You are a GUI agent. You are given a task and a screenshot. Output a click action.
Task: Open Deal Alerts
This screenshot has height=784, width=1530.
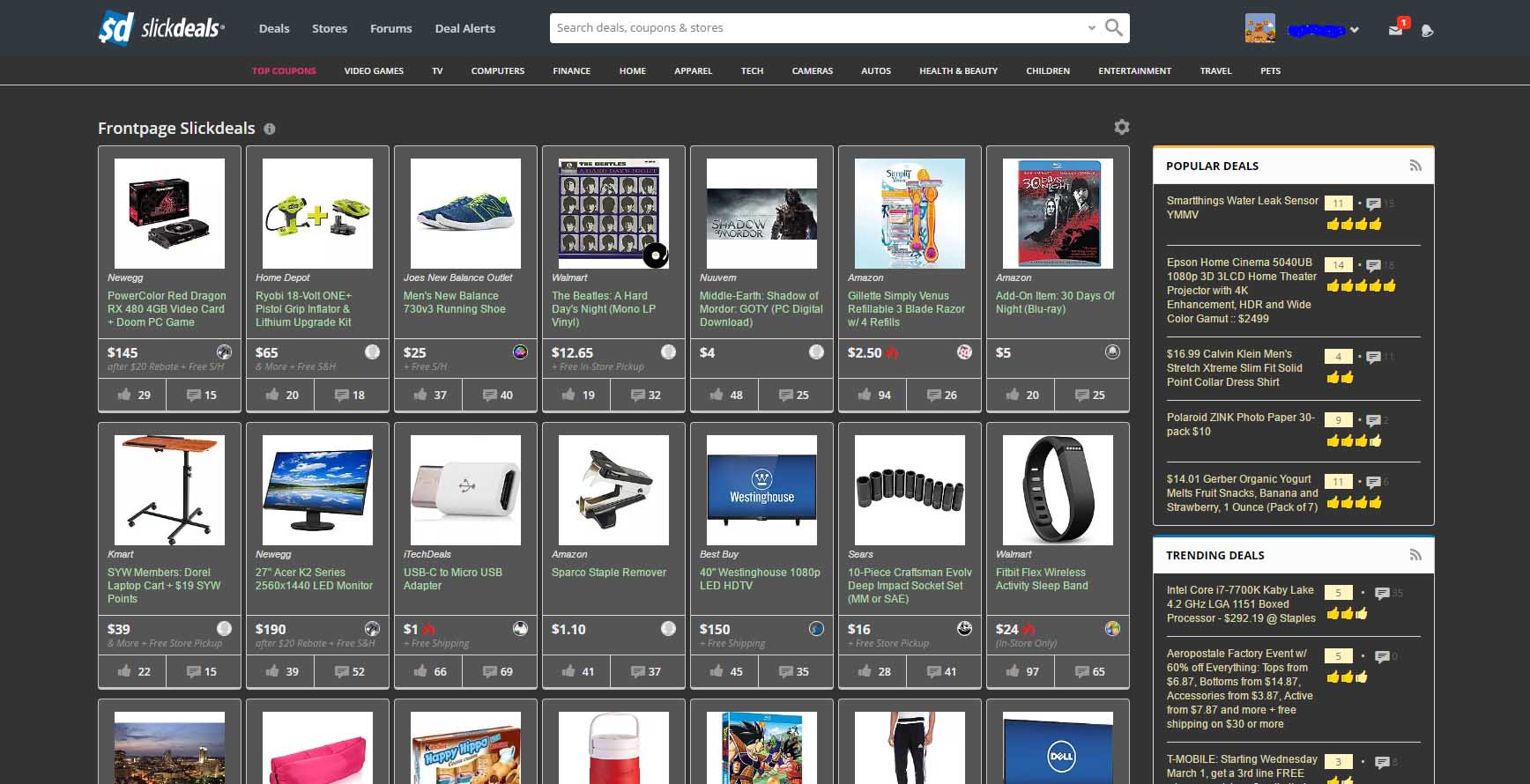coord(465,28)
